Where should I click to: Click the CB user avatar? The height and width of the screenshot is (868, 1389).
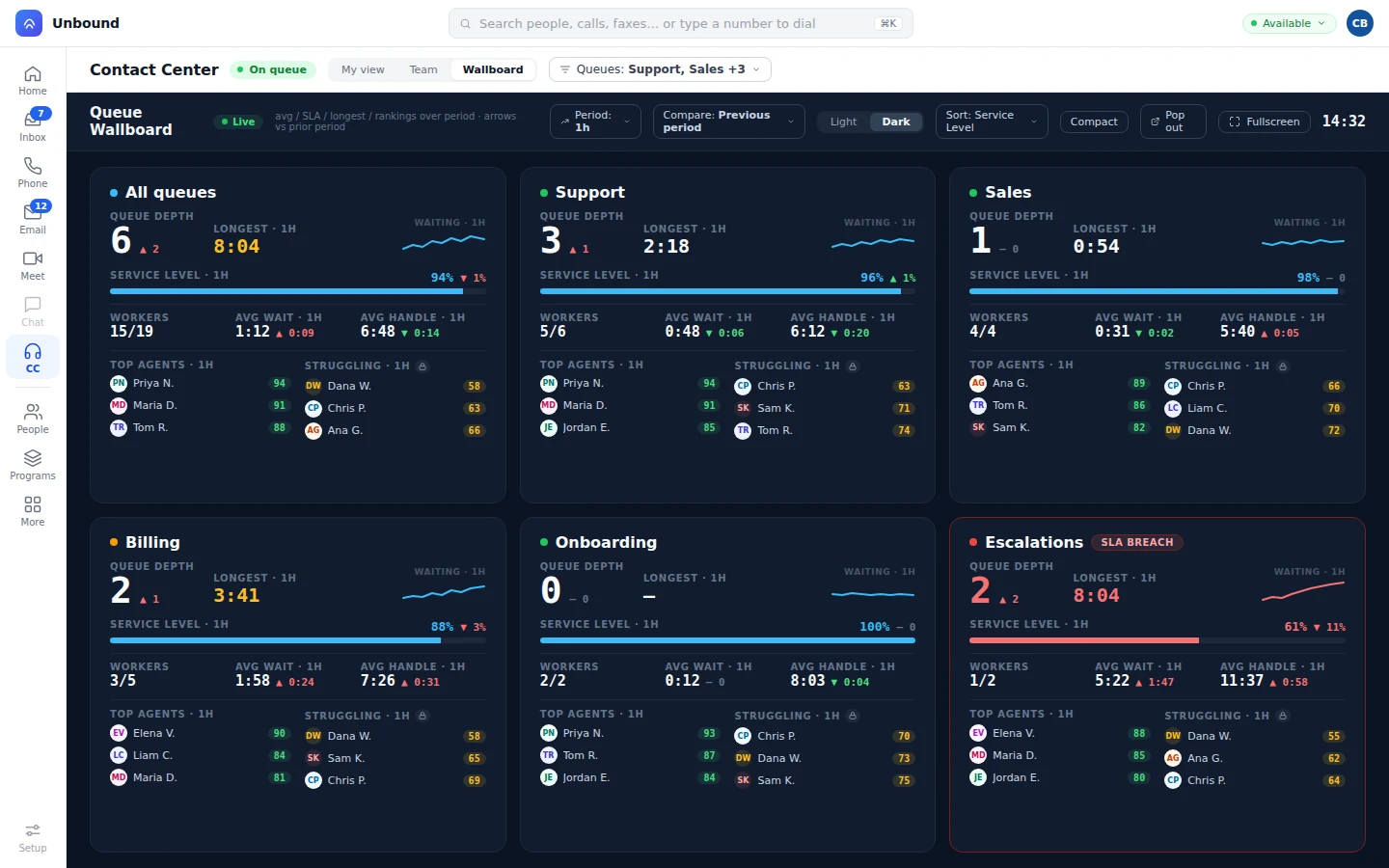(x=1360, y=23)
